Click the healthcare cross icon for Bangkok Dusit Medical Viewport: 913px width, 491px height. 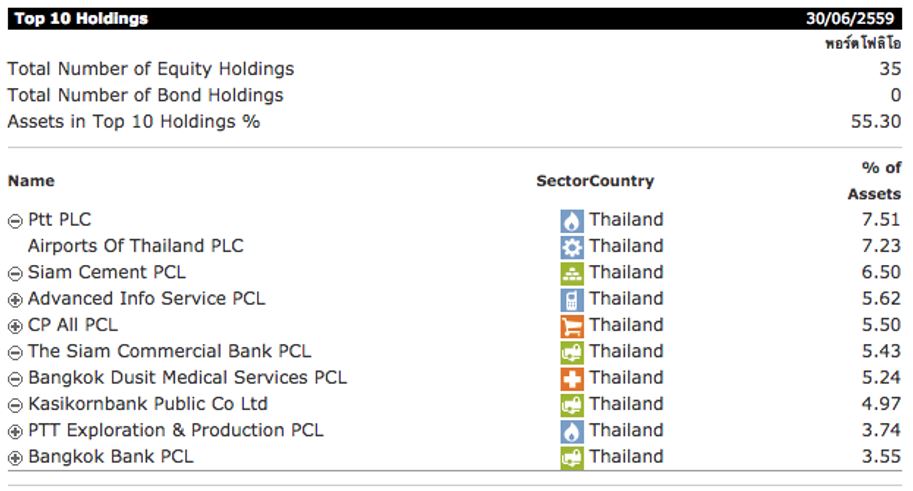point(572,378)
